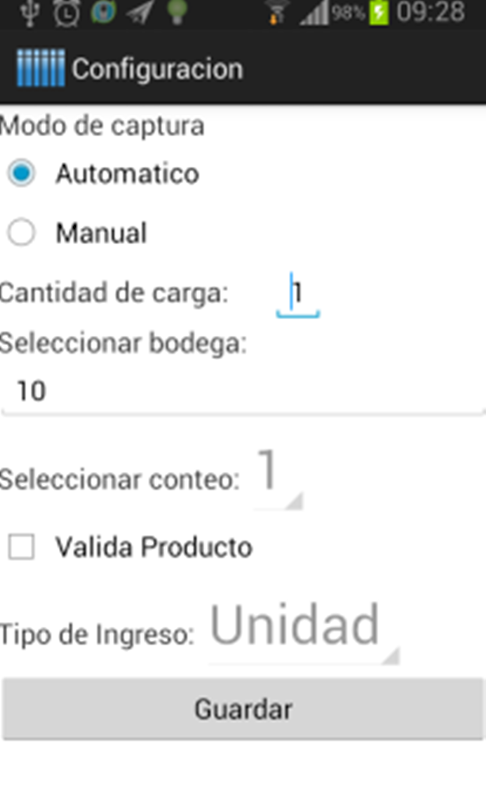This screenshot has width=486, height=800.
Task: Select the Manual capture mode
Action: coord(78,233)
